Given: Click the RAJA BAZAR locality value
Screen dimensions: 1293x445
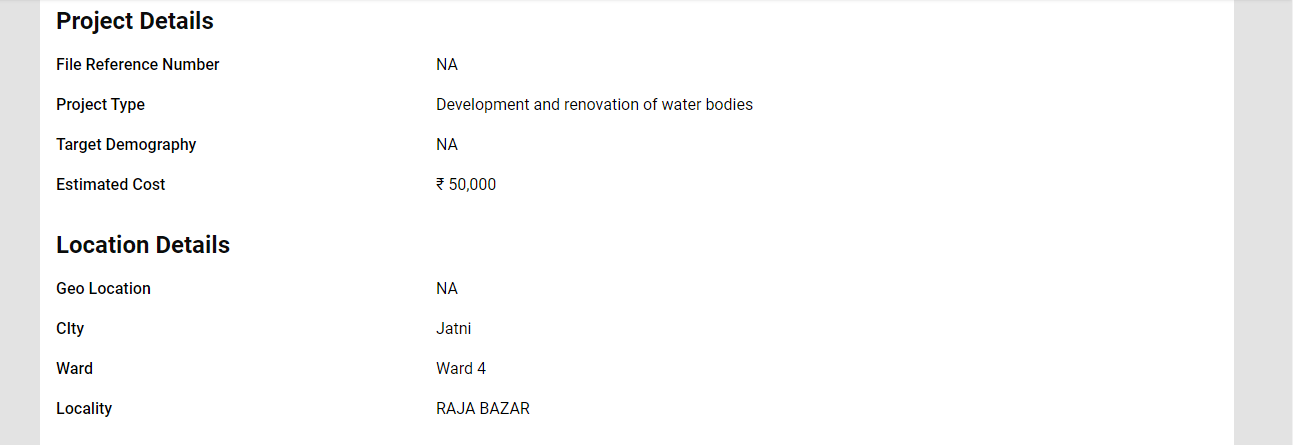Looking at the screenshot, I should pyautogui.click(x=483, y=409).
